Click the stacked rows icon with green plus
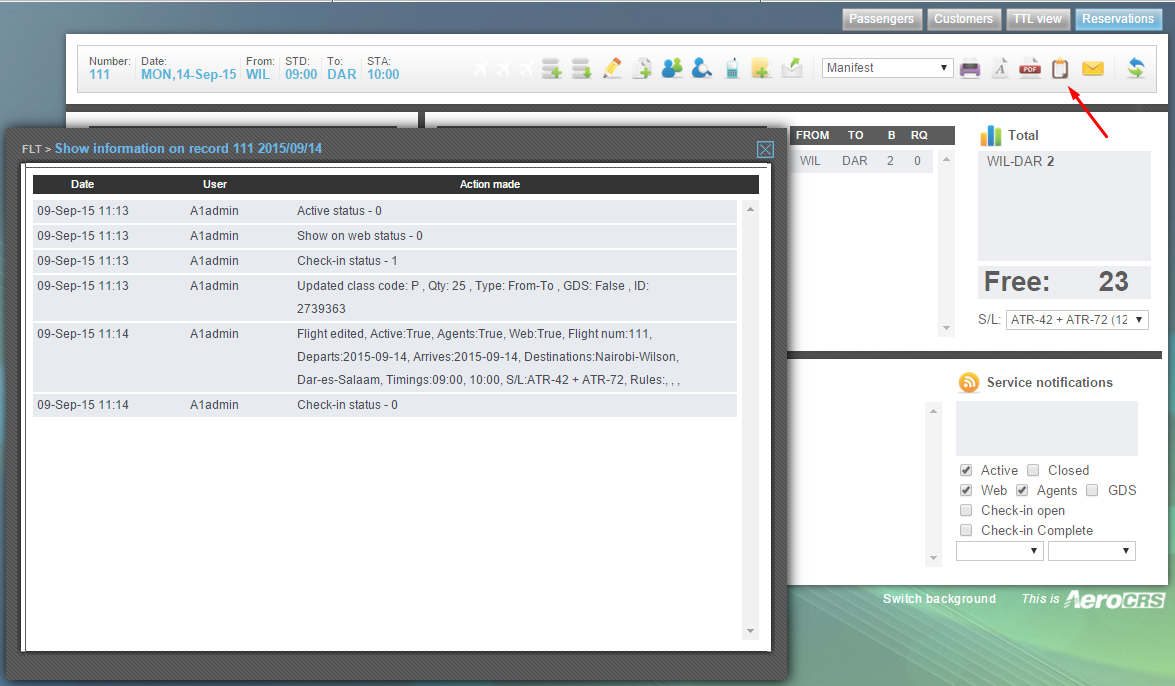Image resolution: width=1175 pixels, height=686 pixels. [x=552, y=68]
